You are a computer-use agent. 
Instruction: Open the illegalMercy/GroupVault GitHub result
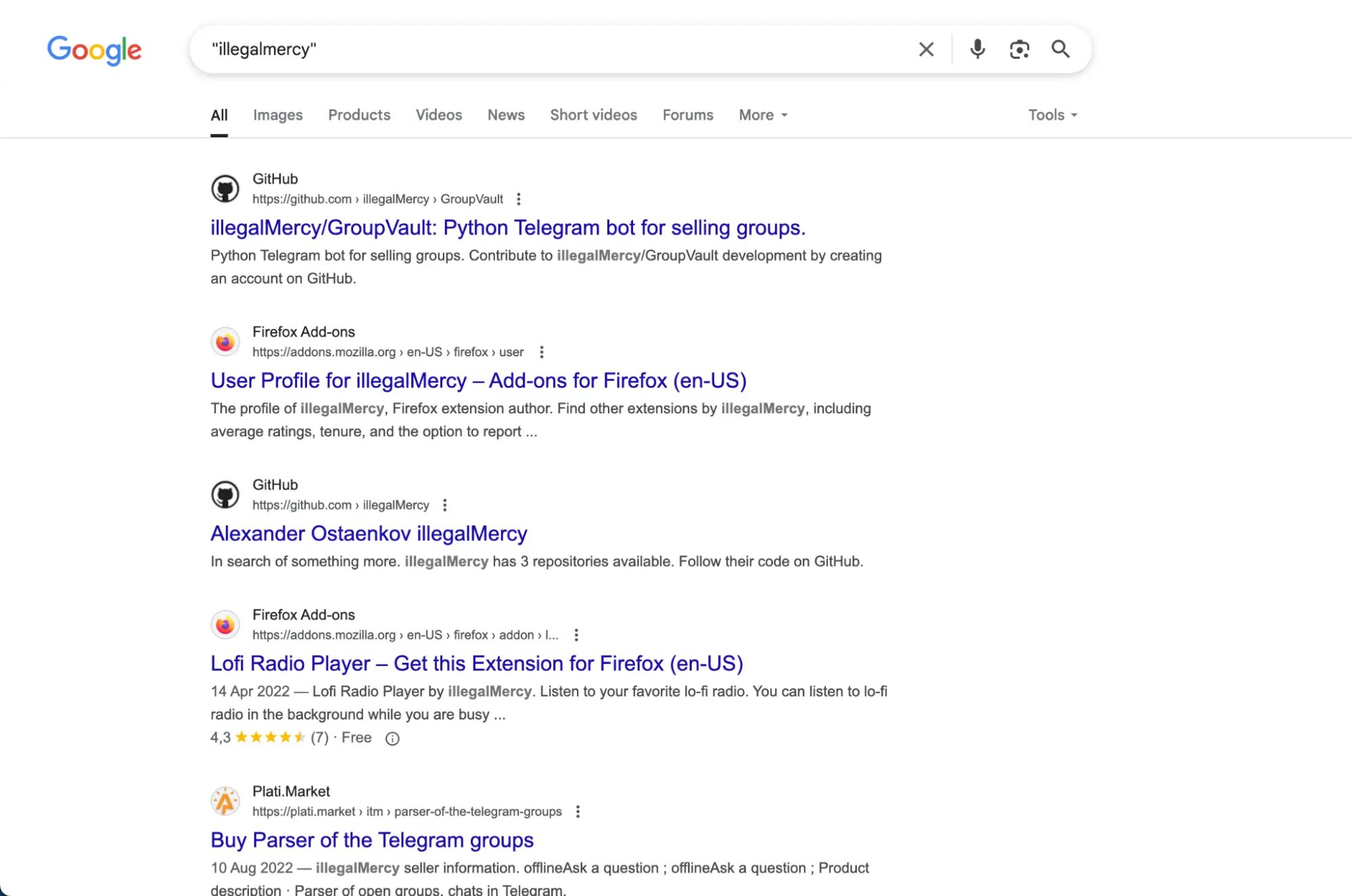(507, 227)
